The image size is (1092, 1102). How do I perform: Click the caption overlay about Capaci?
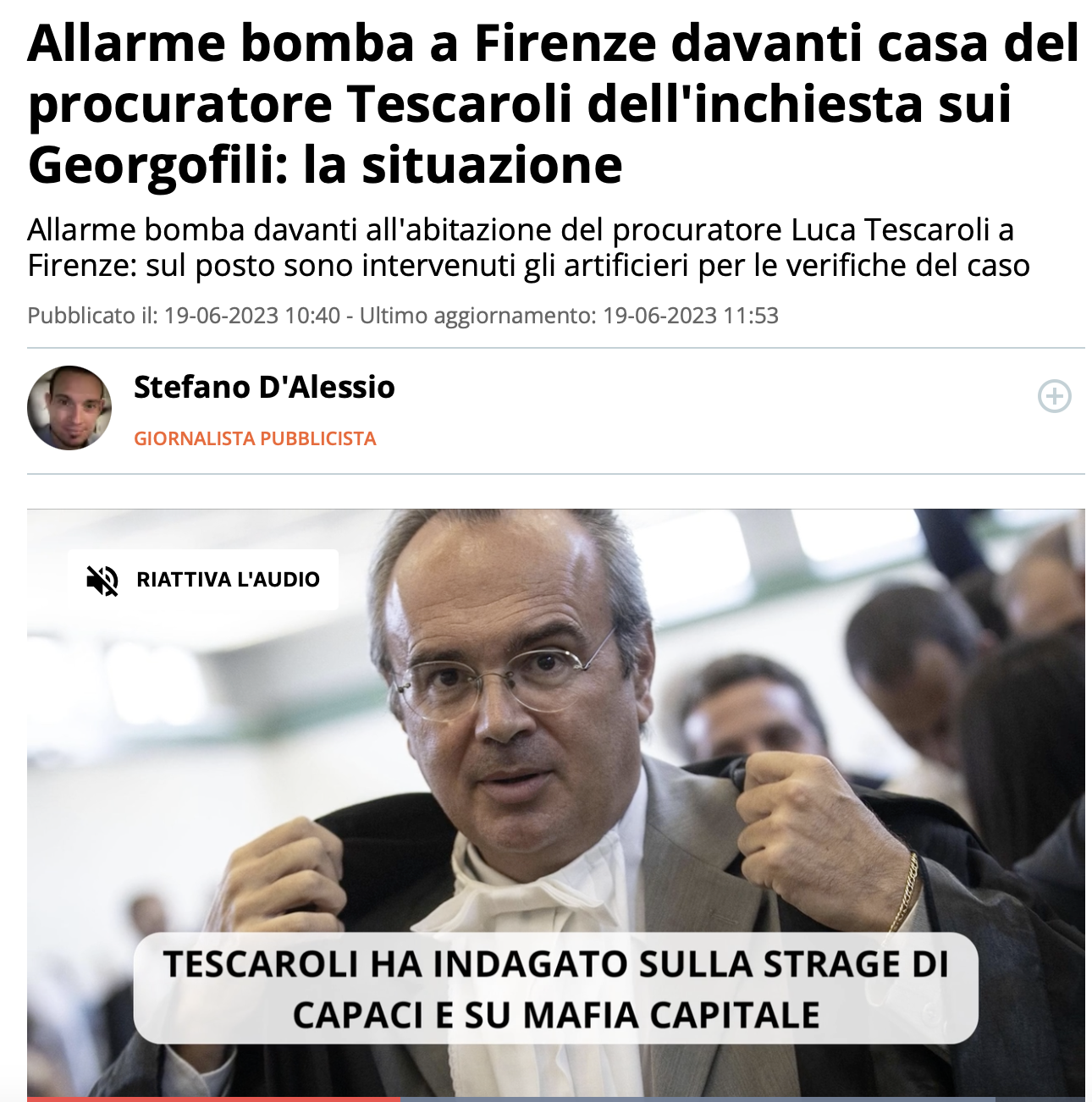click(556, 989)
